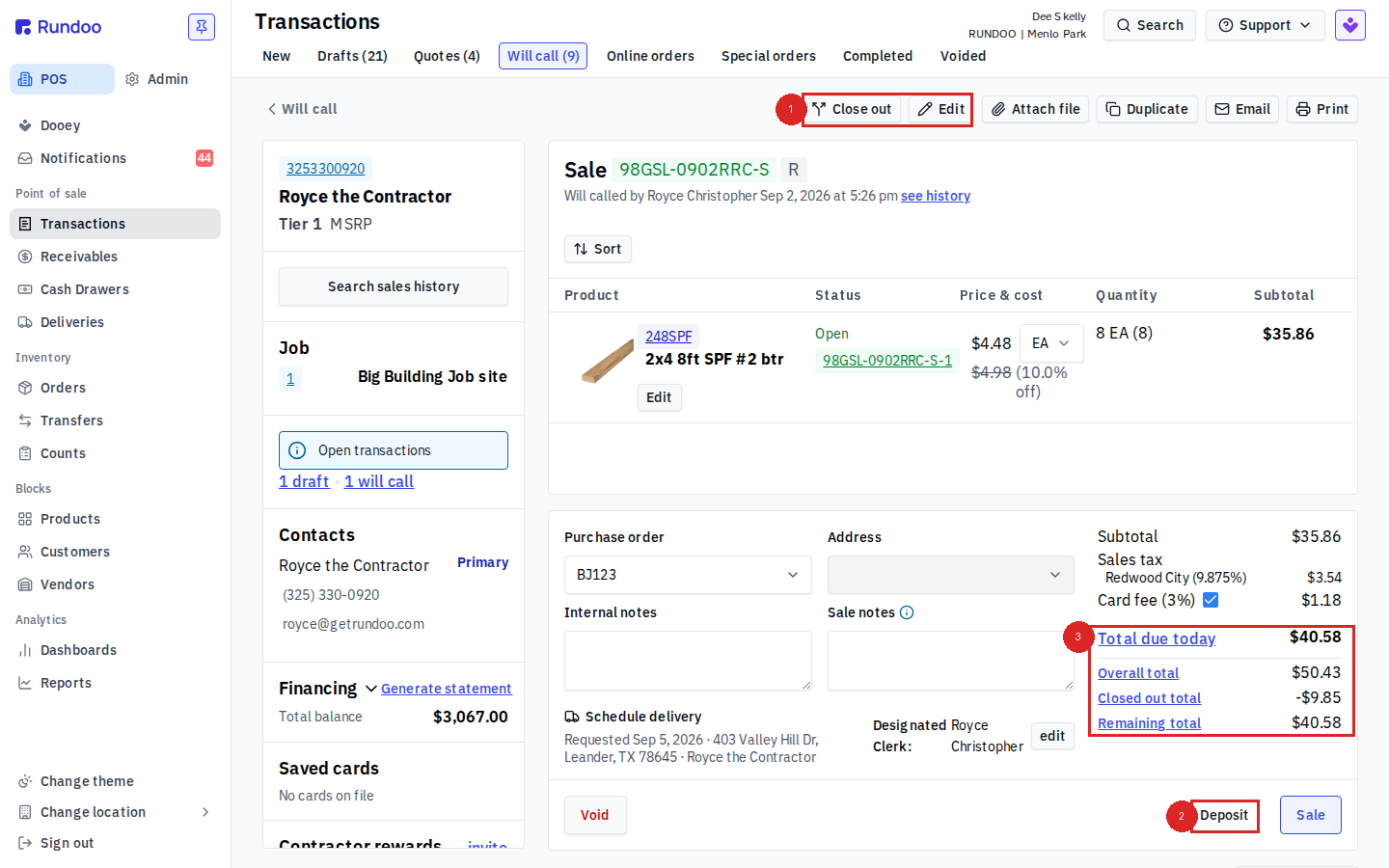Switch to Online orders tab
The width and height of the screenshot is (1389, 868).
coord(650,56)
